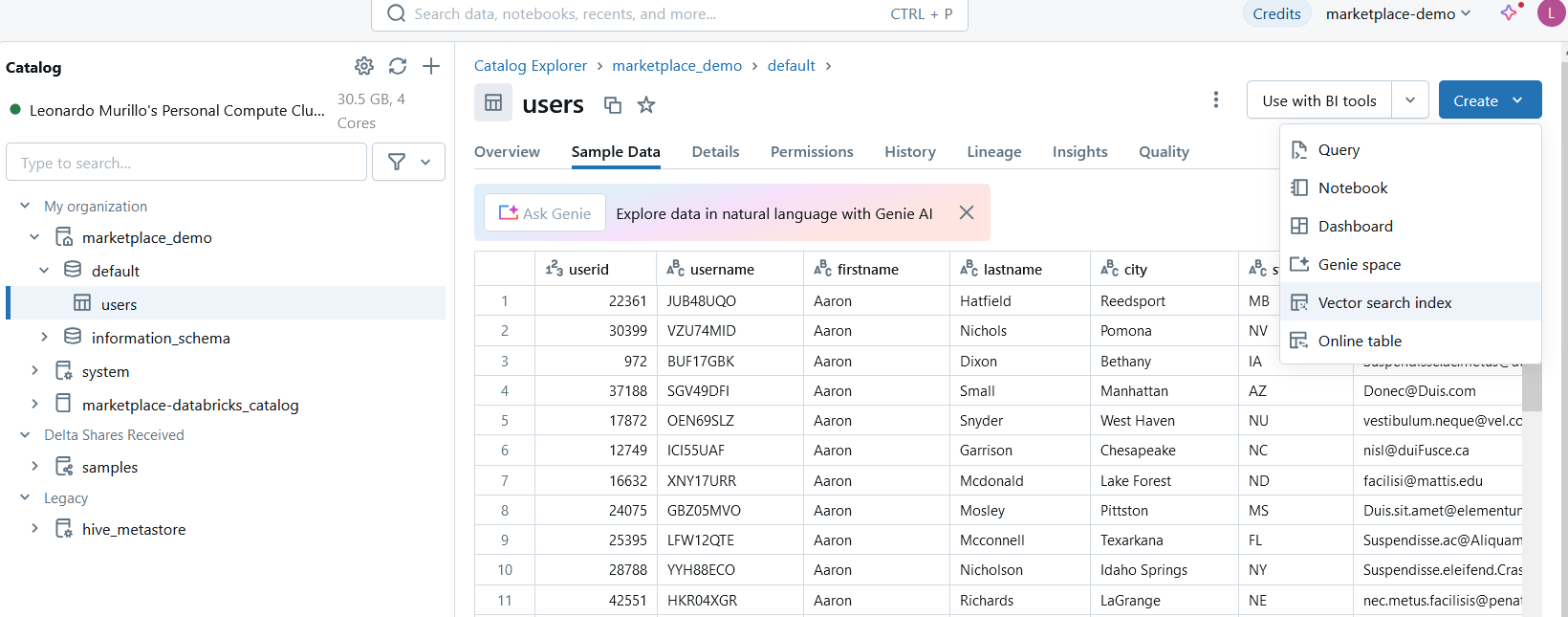
Task: Click the user avatar icon
Action: pyautogui.click(x=1550, y=13)
